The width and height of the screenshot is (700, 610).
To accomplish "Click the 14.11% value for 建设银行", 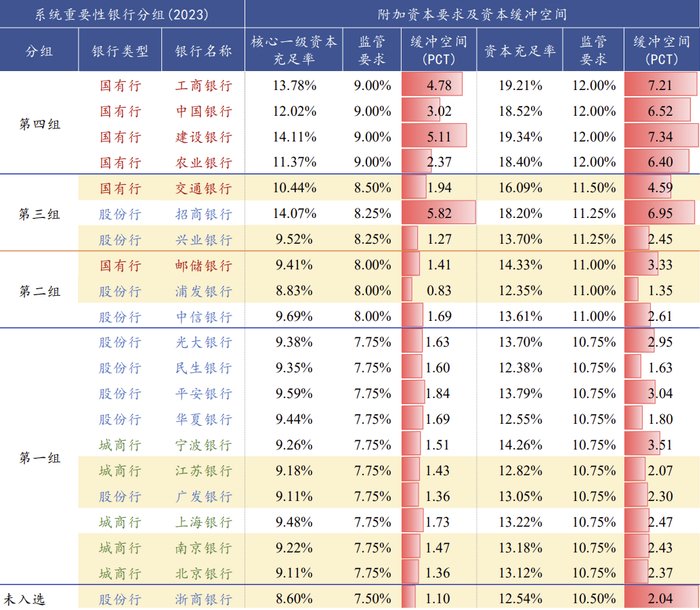I will (x=294, y=137).
